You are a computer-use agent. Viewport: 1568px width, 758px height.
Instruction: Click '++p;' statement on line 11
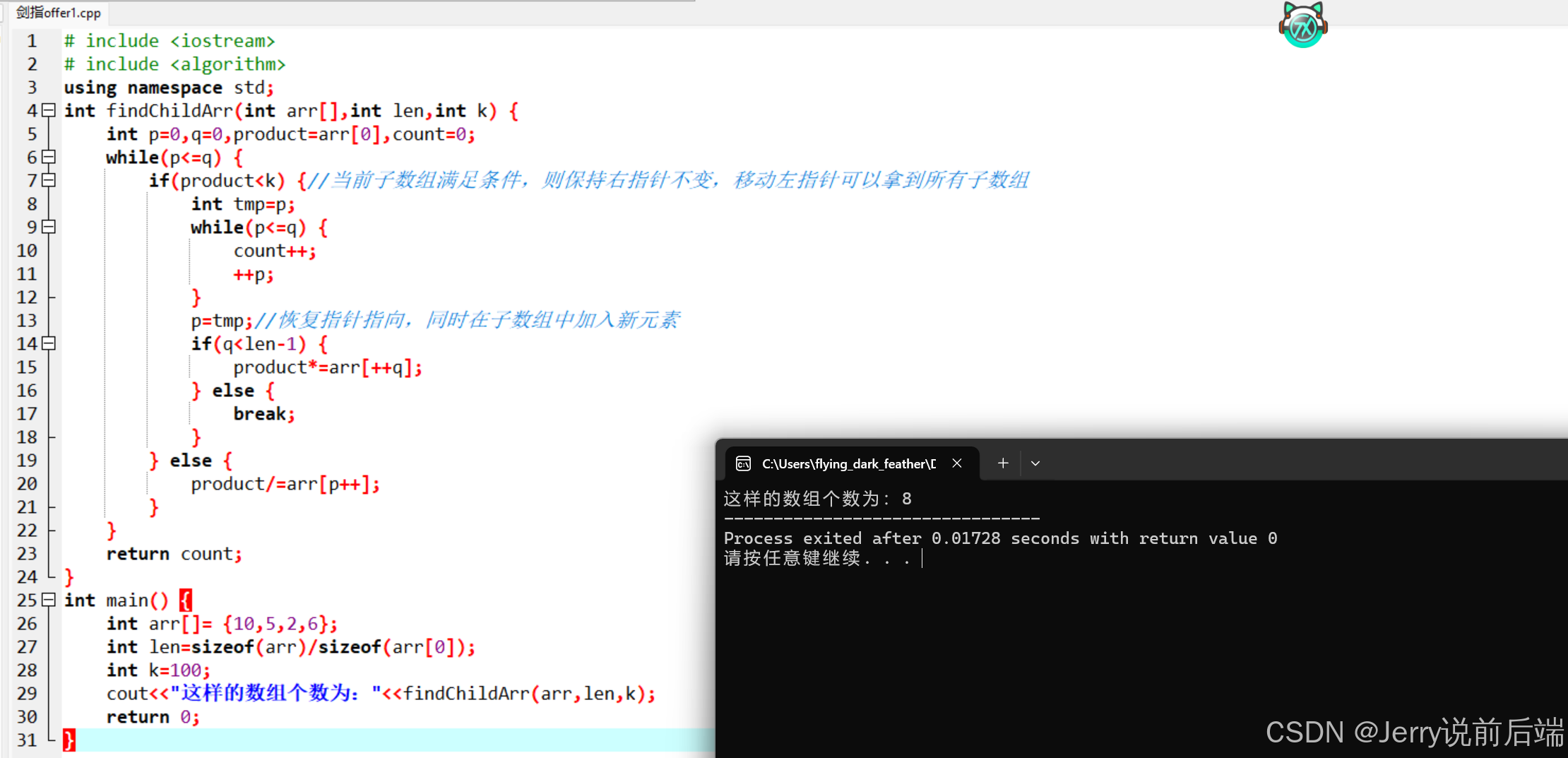click(254, 274)
